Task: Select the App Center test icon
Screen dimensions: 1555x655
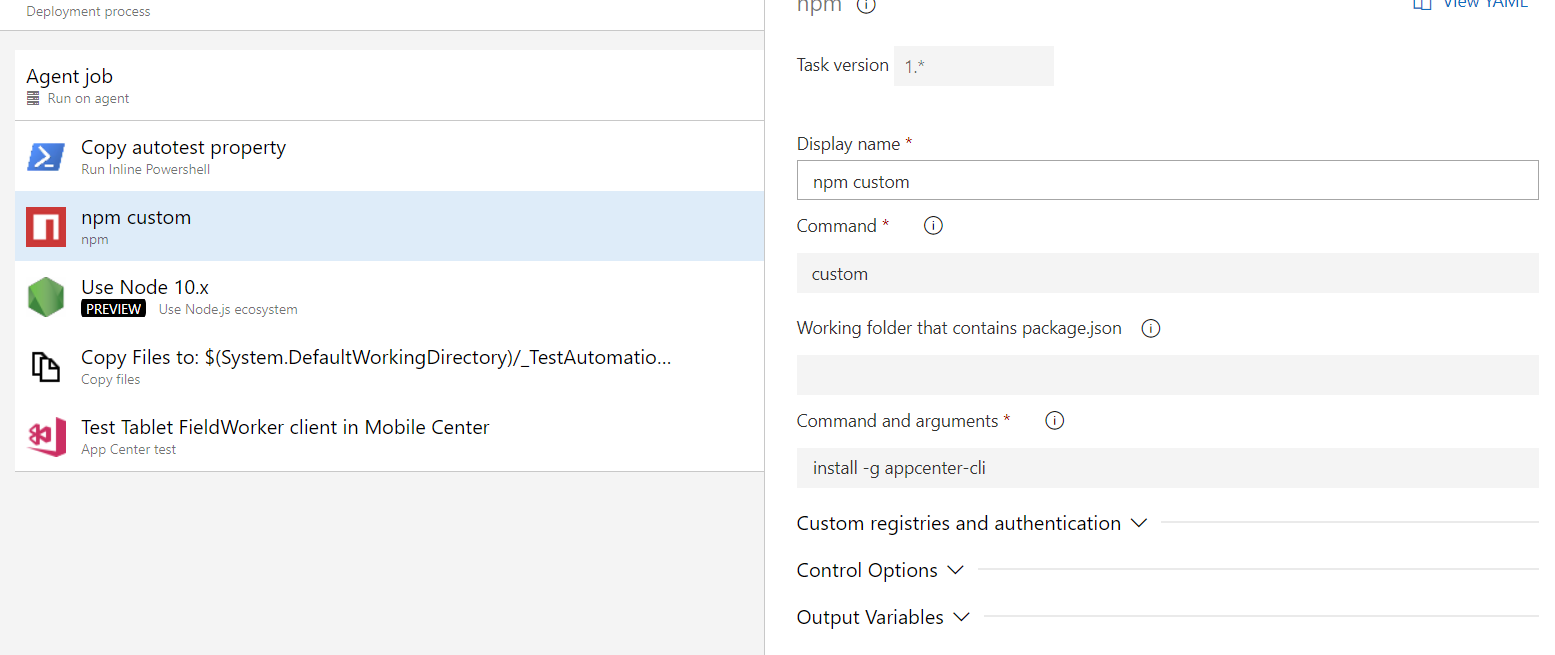Action: click(x=45, y=437)
